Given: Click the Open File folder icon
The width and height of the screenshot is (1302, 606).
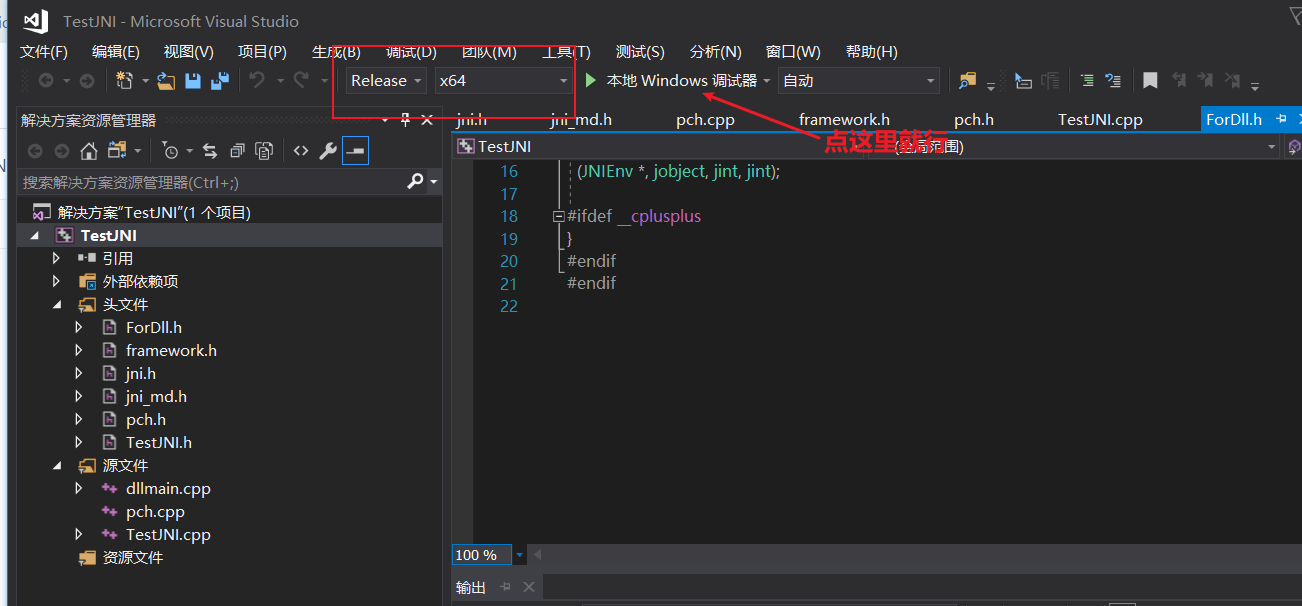Looking at the screenshot, I should (166, 81).
